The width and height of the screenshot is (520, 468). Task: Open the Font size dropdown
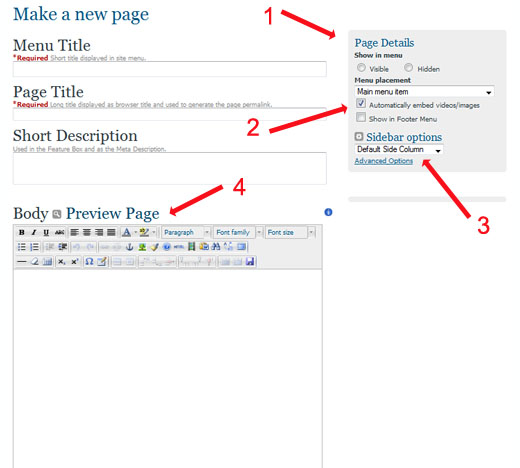[290, 232]
